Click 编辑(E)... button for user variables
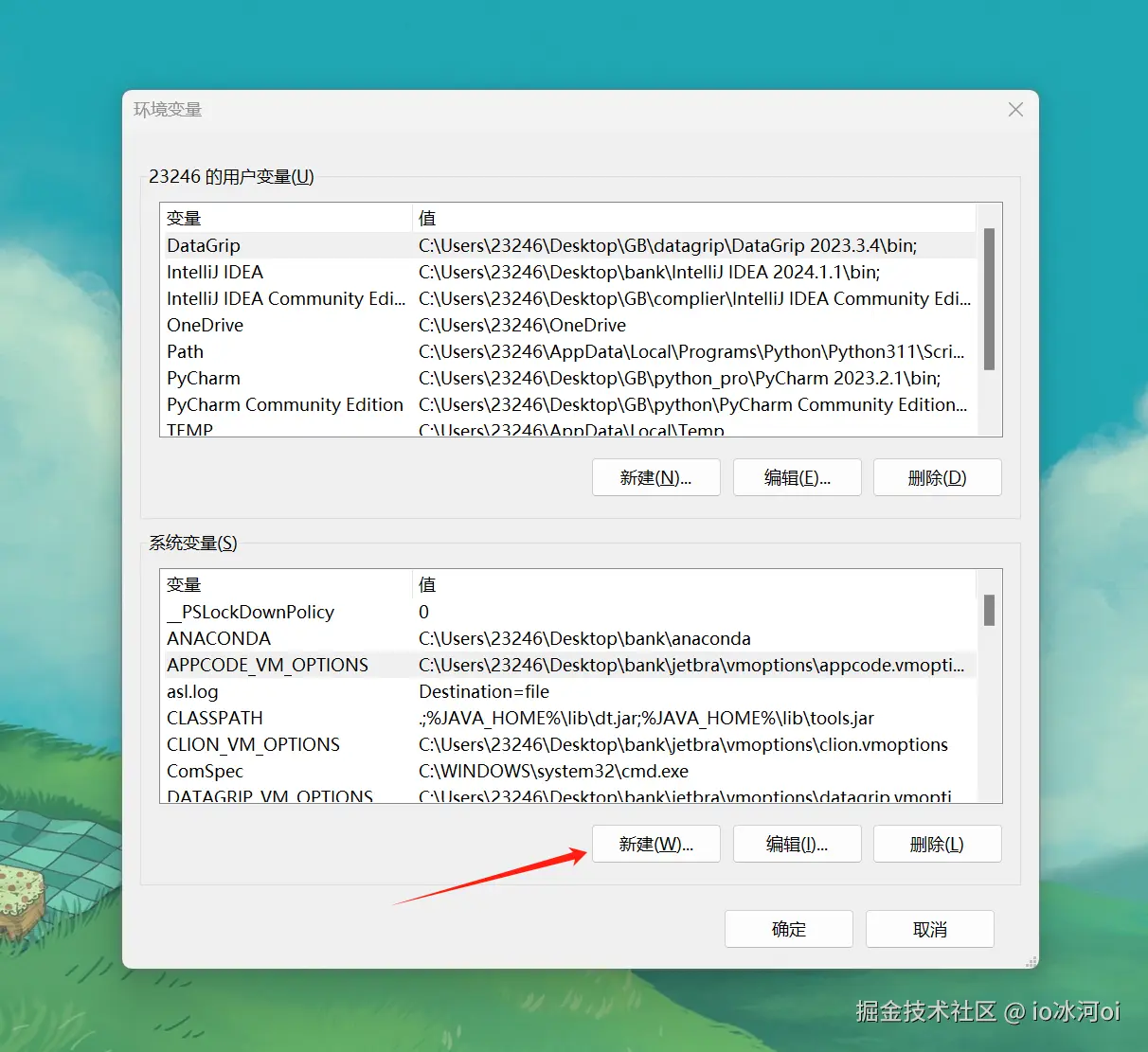The height and width of the screenshot is (1052, 1148). pyautogui.click(x=798, y=477)
